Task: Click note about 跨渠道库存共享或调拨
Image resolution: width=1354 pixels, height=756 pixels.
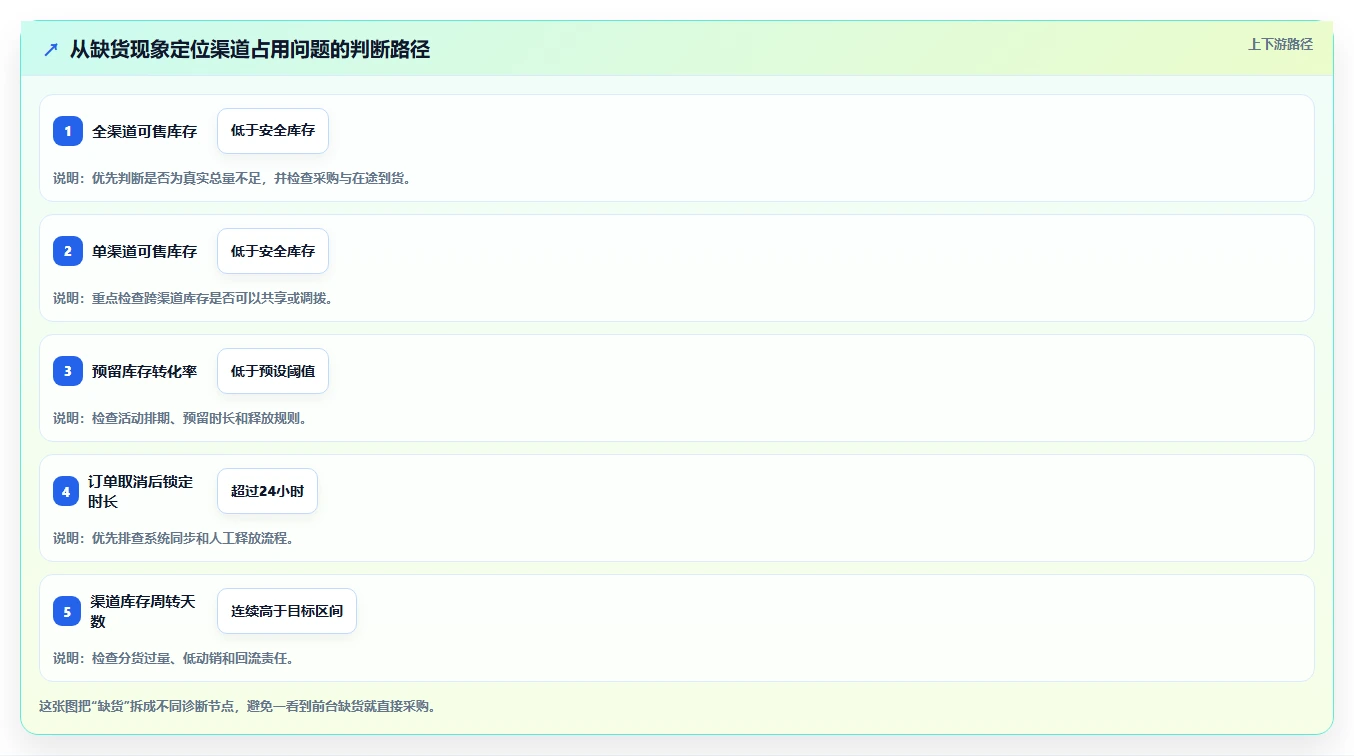Action: click(x=192, y=298)
